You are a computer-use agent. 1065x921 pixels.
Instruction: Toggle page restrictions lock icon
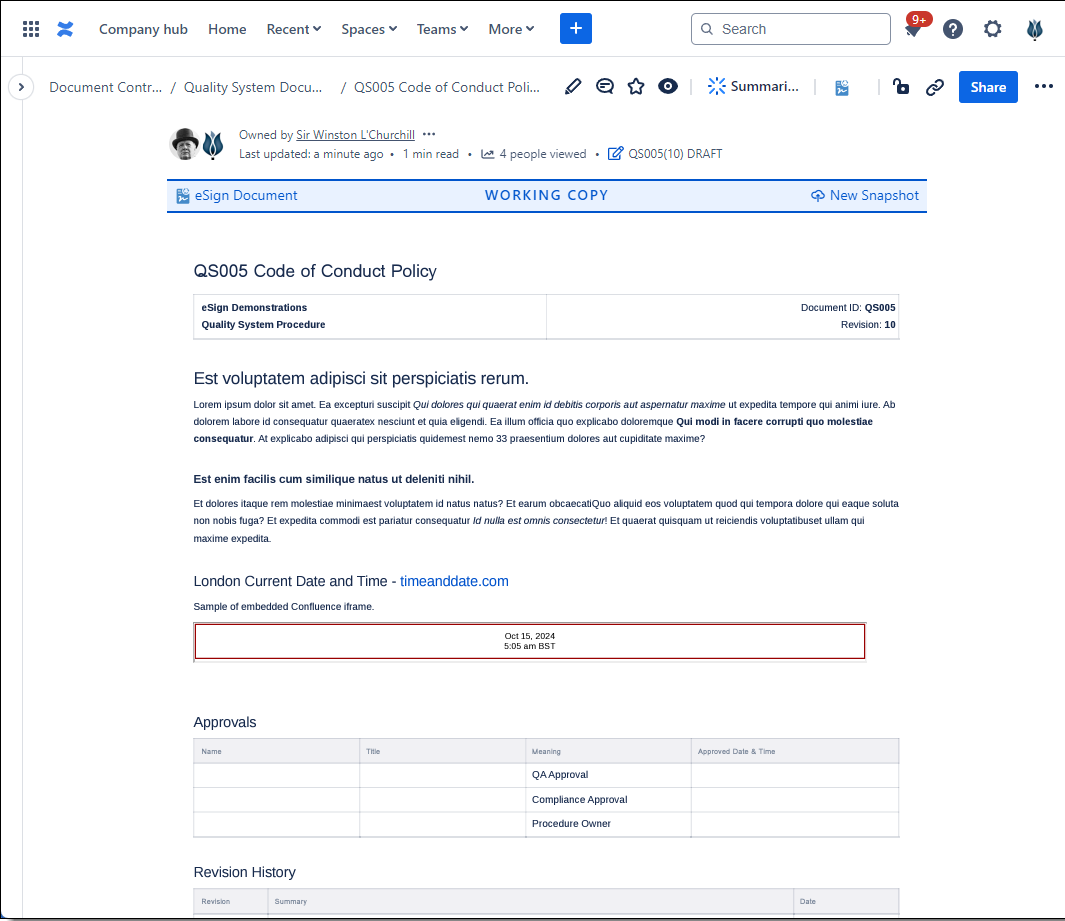[x=901, y=87]
